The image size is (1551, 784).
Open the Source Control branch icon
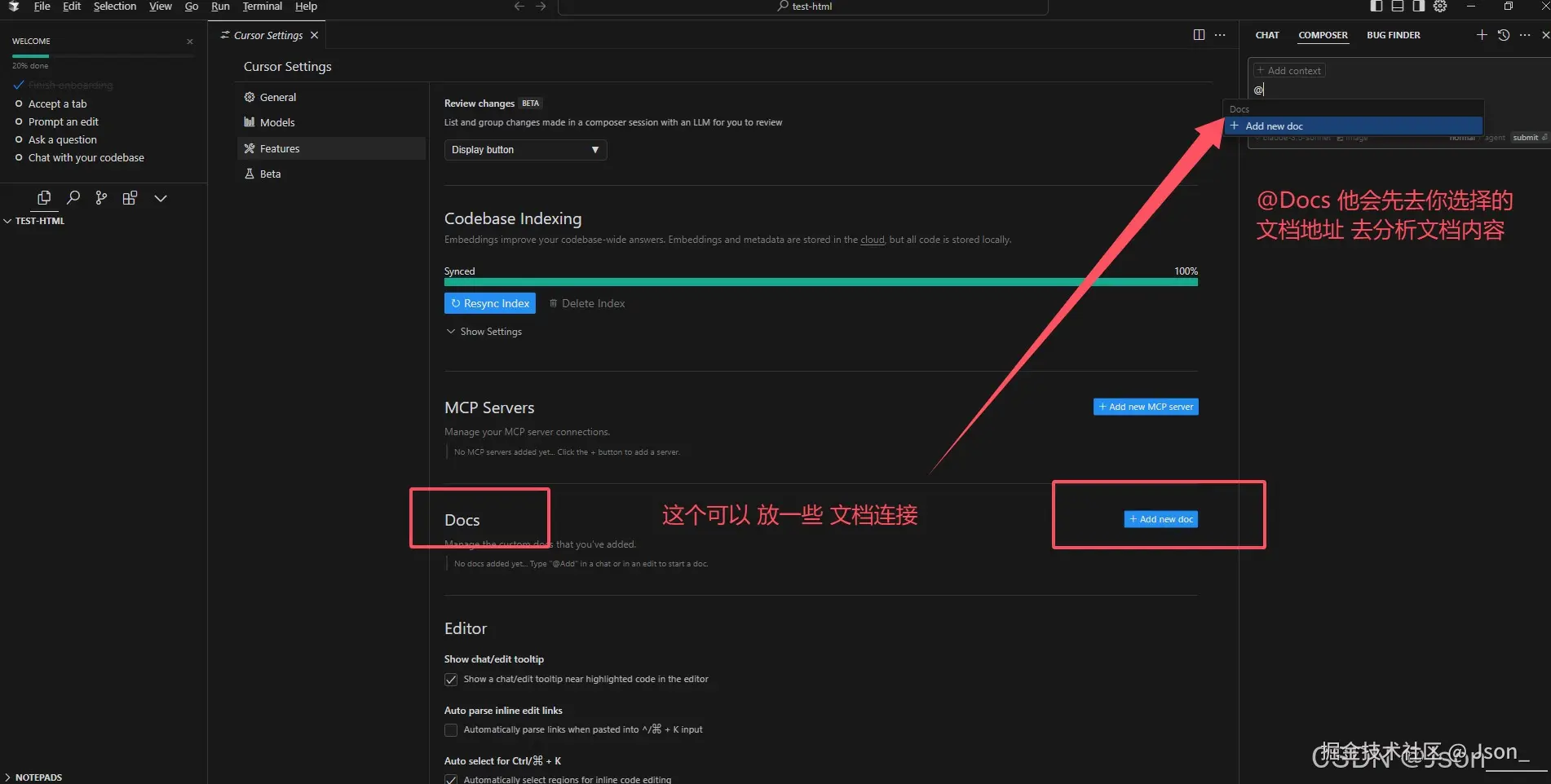point(101,198)
